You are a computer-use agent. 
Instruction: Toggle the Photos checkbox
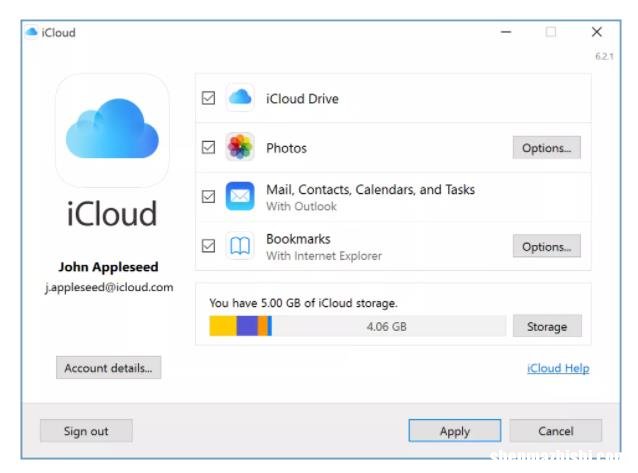click(208, 147)
